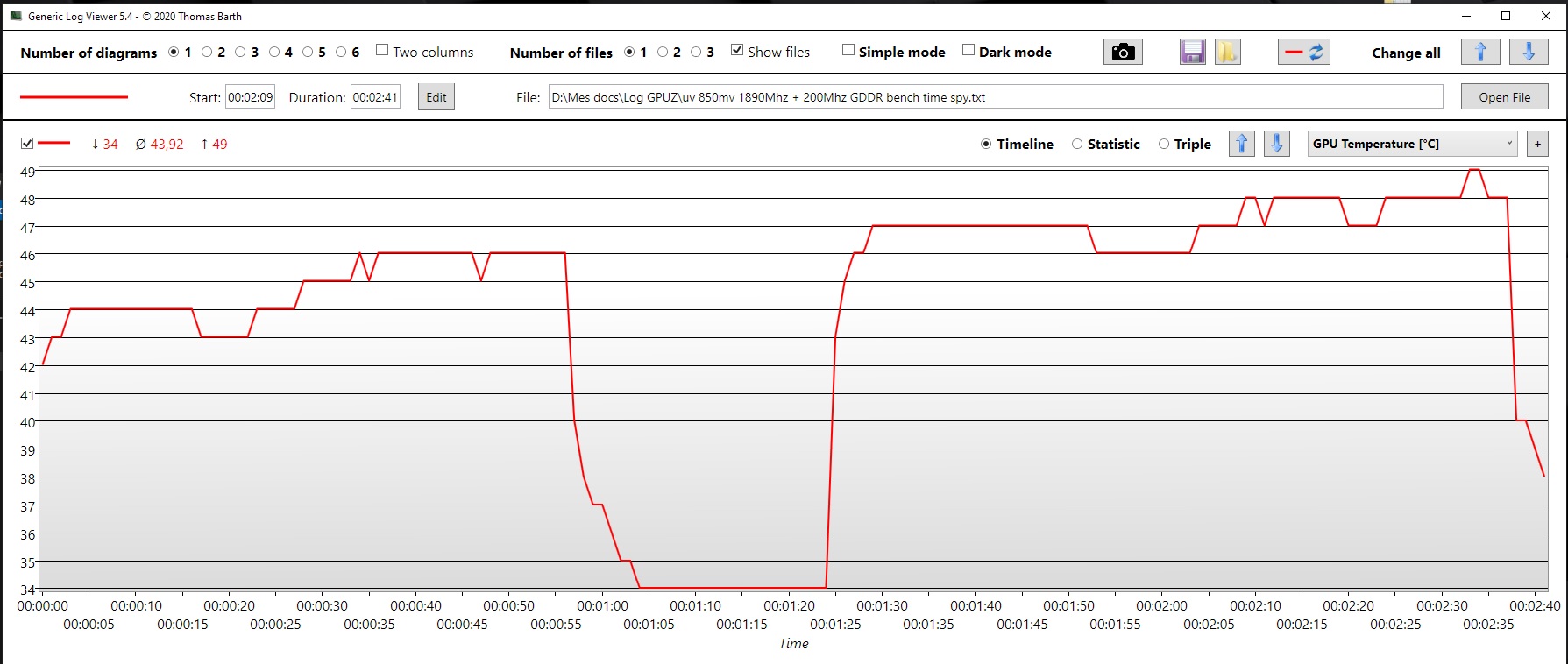Minimize the Generic Log Viewer window
This screenshot has width=1568, height=664.
(1466, 16)
